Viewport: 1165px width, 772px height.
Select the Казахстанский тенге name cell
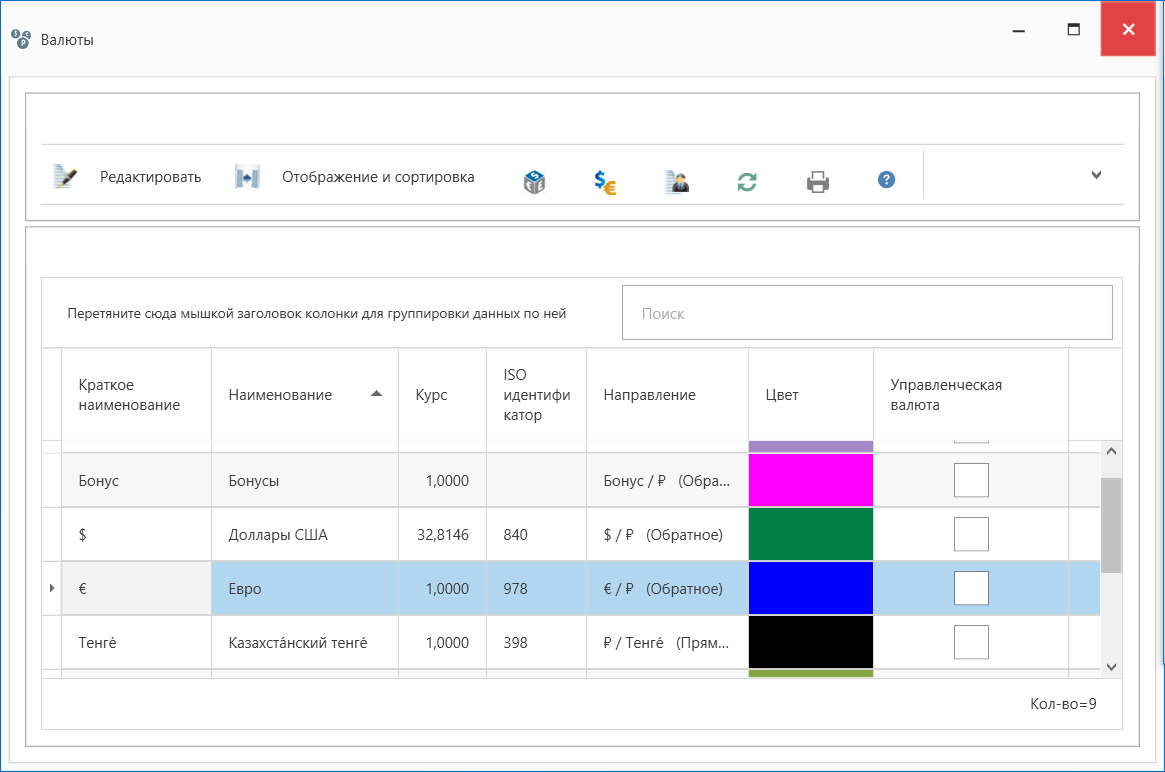(x=305, y=642)
